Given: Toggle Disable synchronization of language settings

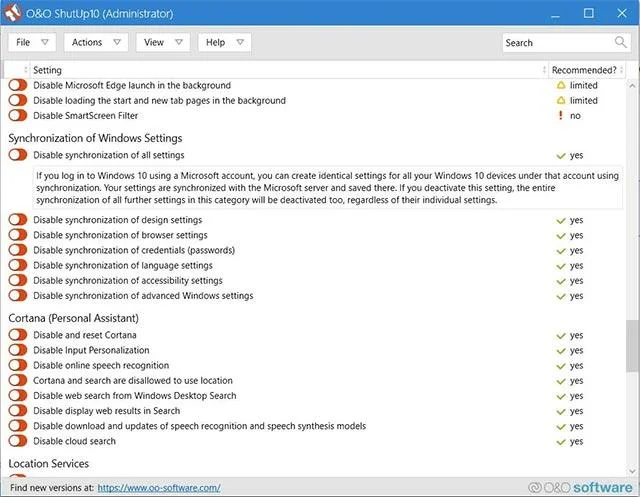Looking at the screenshot, I should pyautogui.click(x=18, y=265).
